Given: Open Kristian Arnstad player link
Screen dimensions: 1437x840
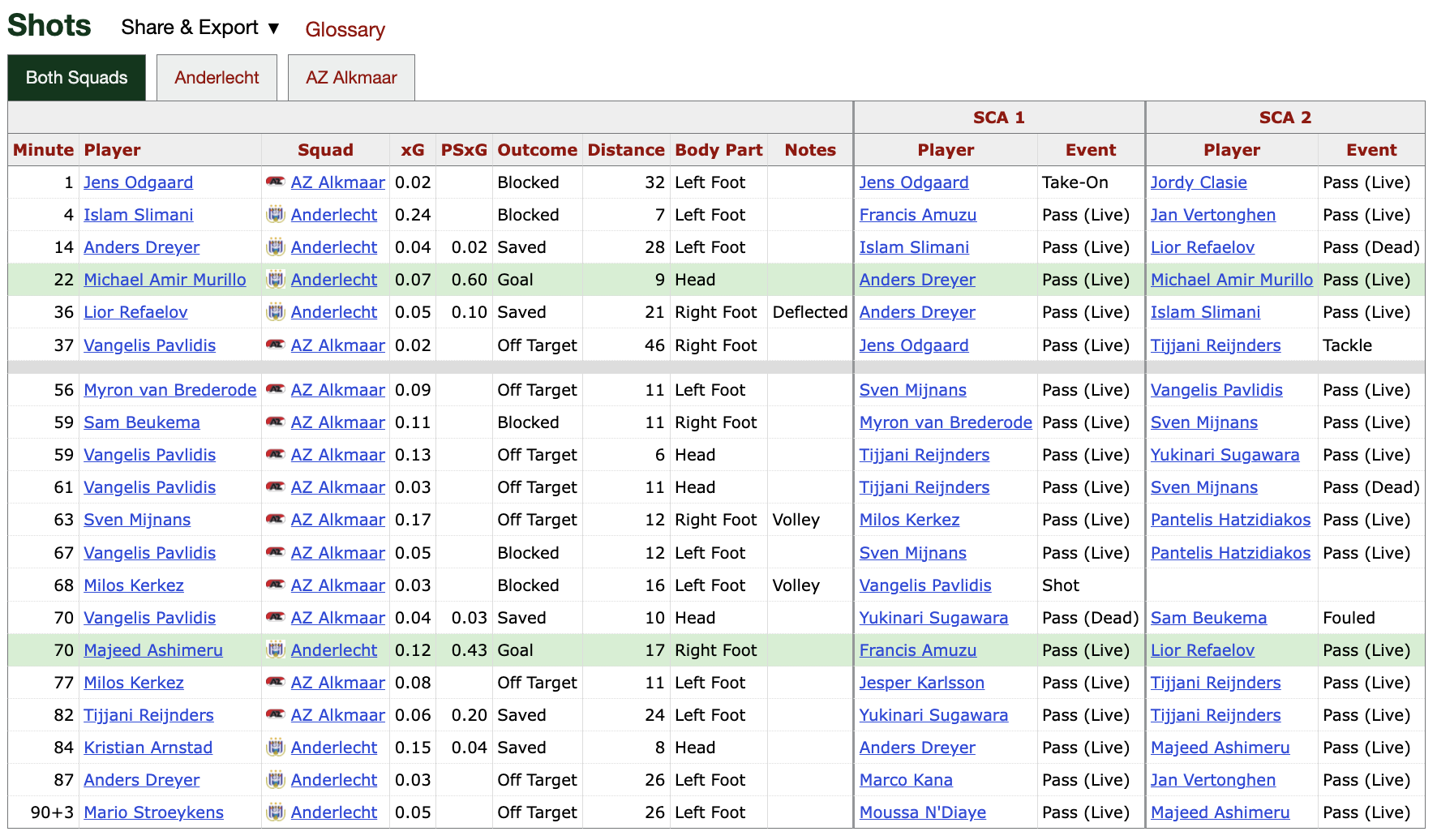Looking at the screenshot, I should tap(148, 748).
